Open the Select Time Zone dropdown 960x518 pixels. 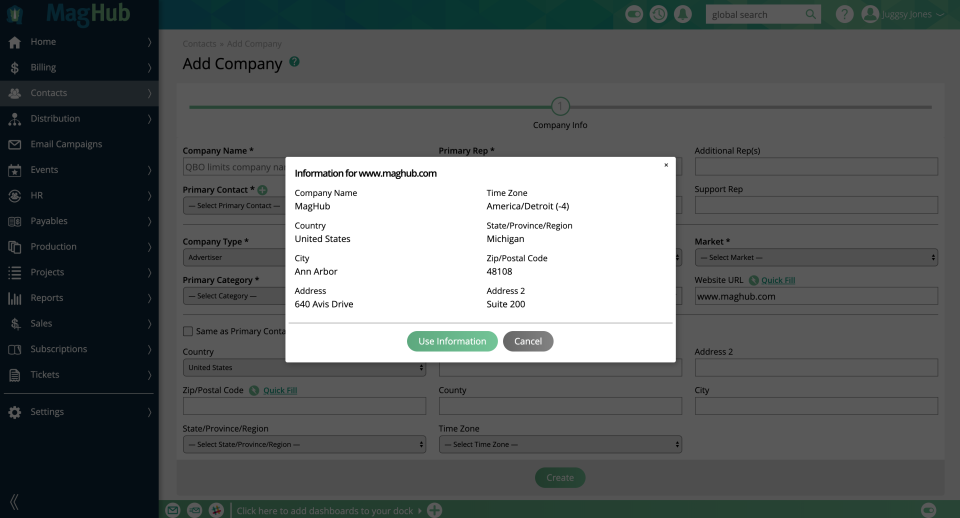tap(560, 445)
